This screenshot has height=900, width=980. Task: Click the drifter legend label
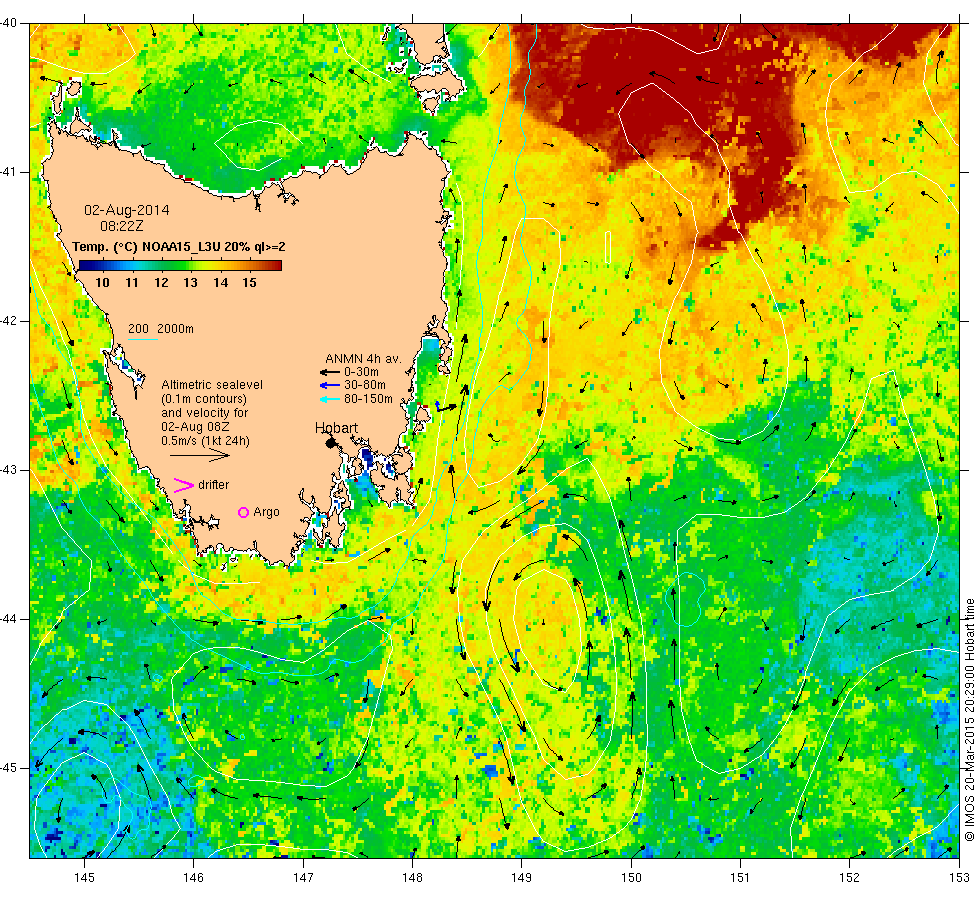coord(214,485)
